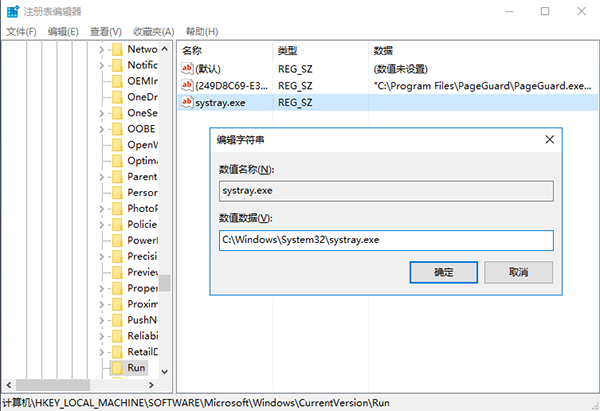Click the OOBE folder icon
Image resolution: width=600 pixels, height=411 pixels.
point(117,129)
